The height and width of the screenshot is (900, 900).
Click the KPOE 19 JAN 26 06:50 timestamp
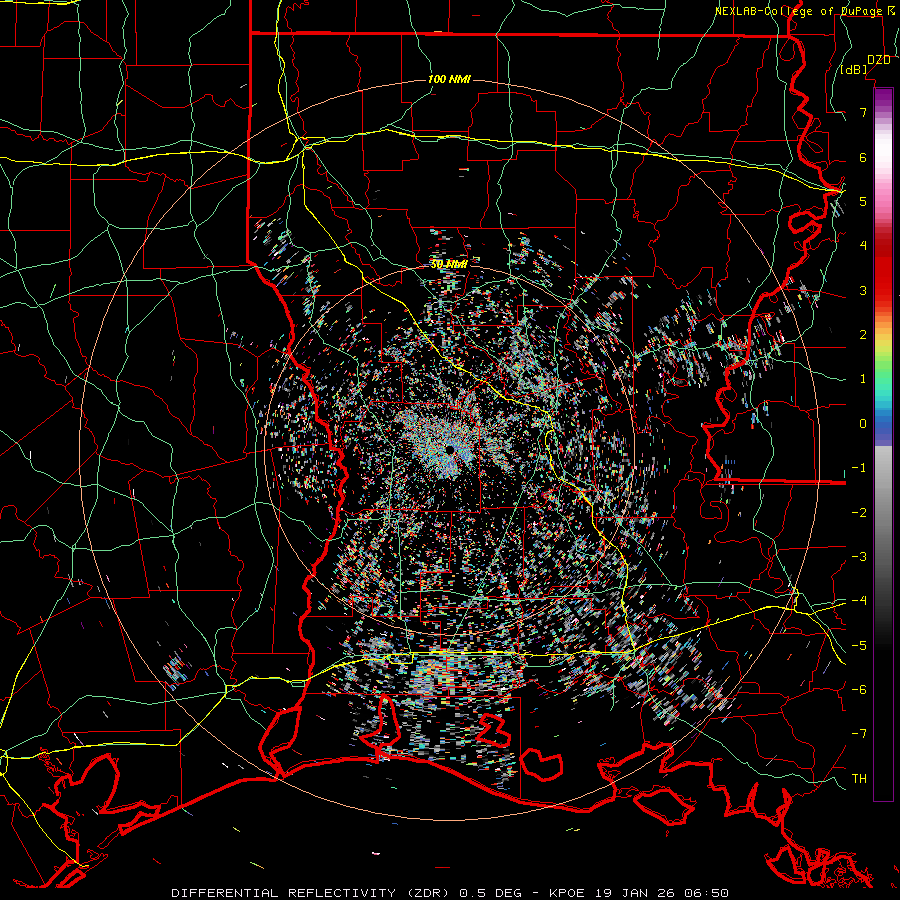639,893
